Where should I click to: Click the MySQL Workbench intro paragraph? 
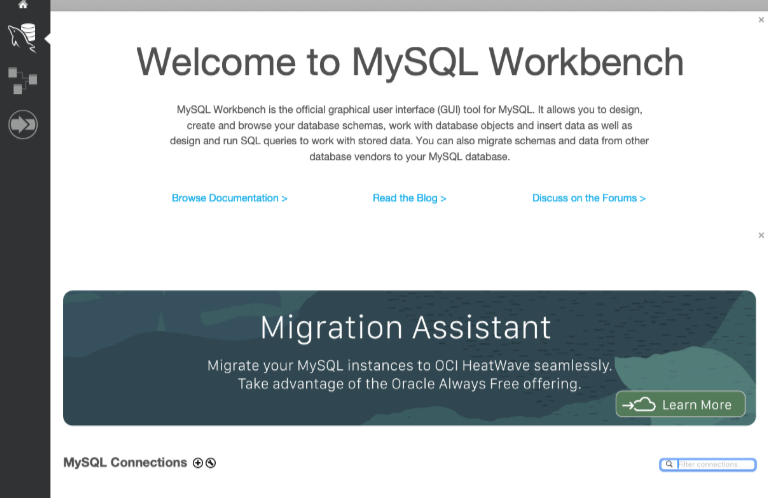coord(409,133)
